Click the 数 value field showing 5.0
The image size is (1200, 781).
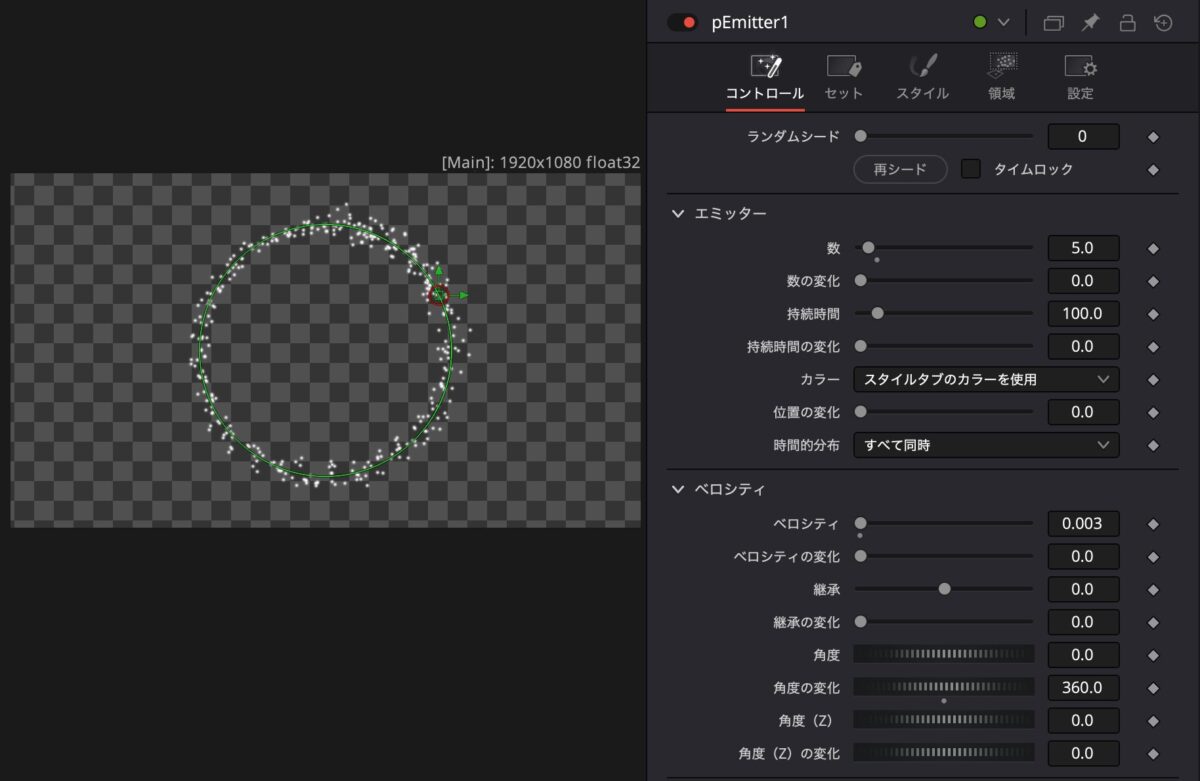1083,248
